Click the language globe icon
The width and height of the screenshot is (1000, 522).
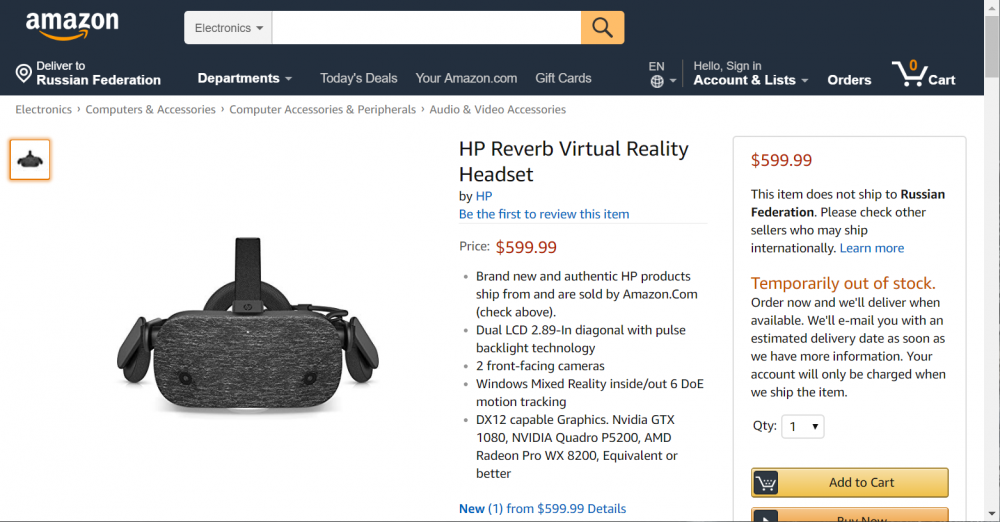pos(657,81)
